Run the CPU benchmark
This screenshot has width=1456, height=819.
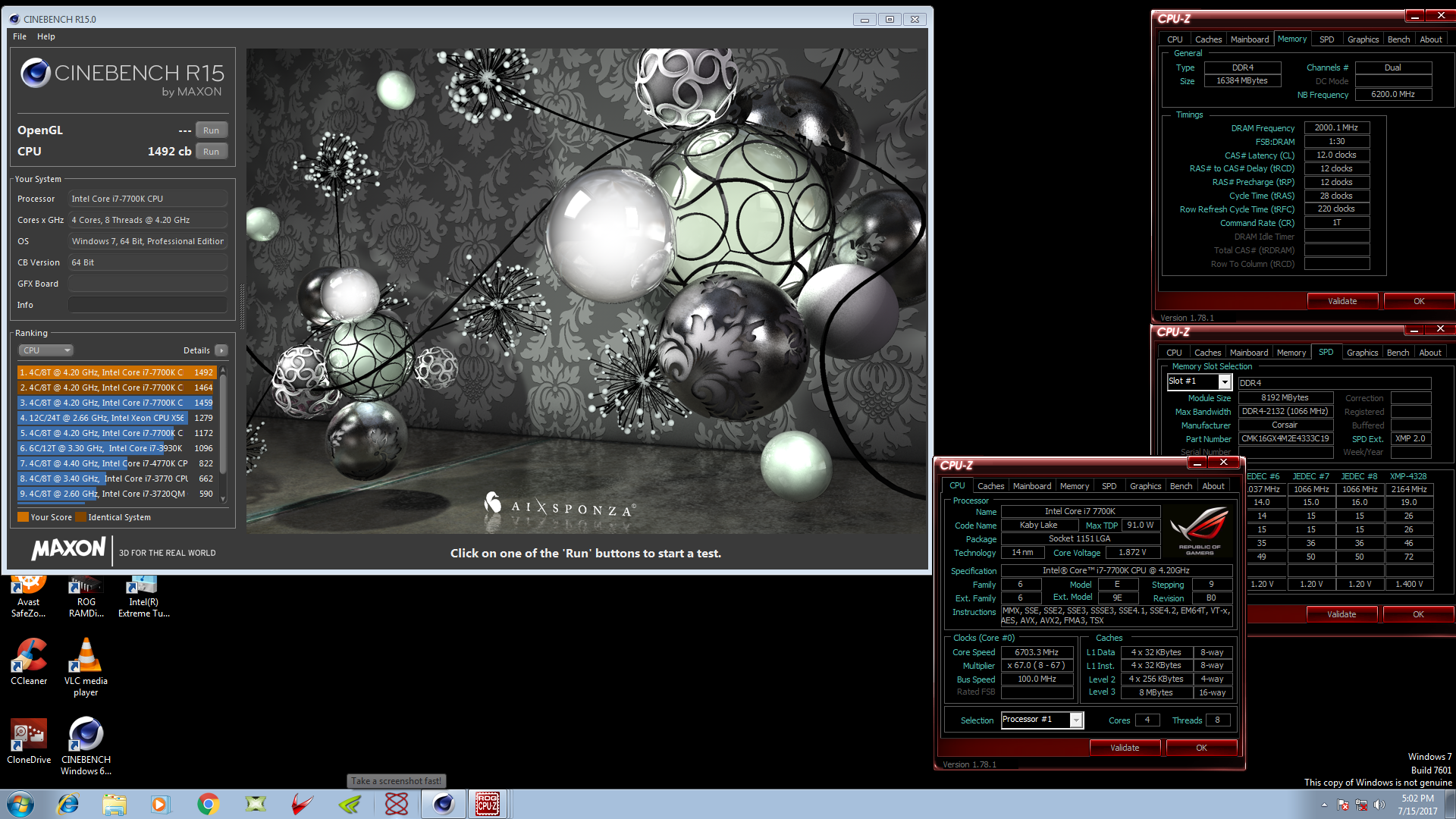pyautogui.click(x=211, y=152)
